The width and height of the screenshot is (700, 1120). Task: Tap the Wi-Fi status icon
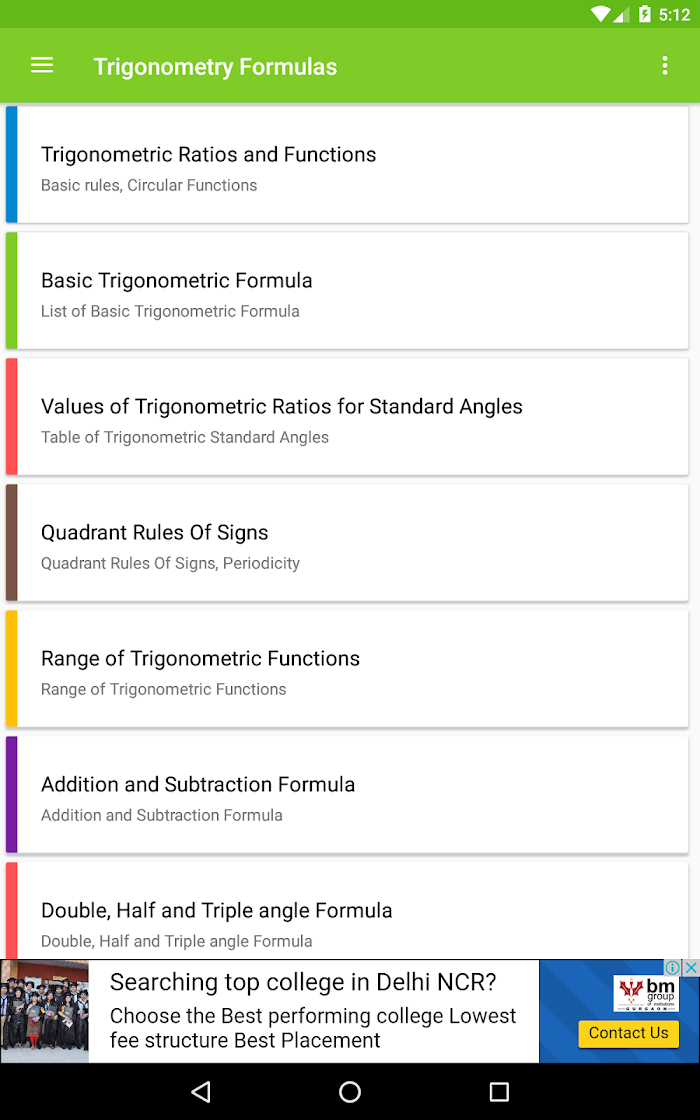click(x=601, y=14)
